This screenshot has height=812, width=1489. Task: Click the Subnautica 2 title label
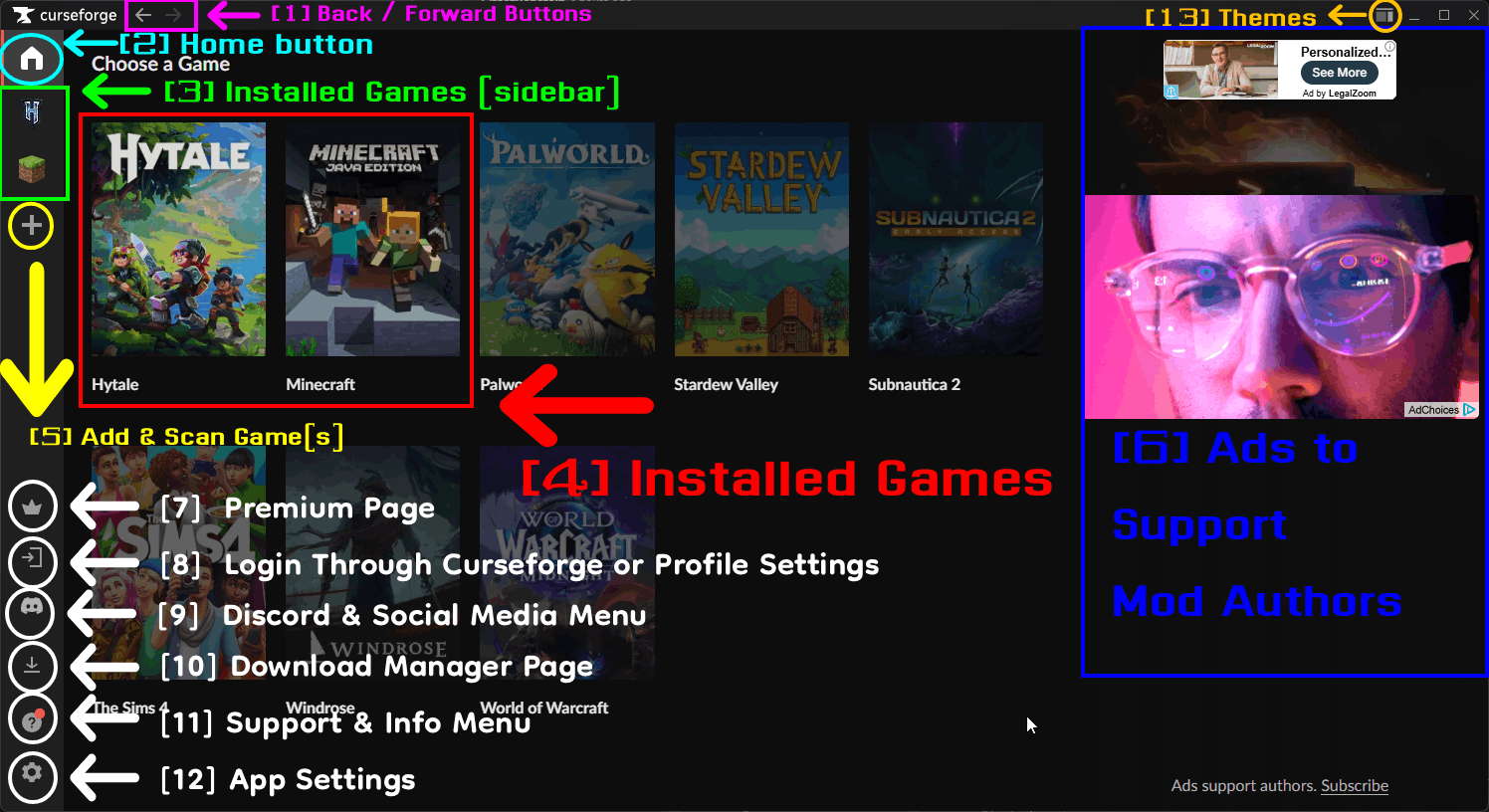(914, 385)
